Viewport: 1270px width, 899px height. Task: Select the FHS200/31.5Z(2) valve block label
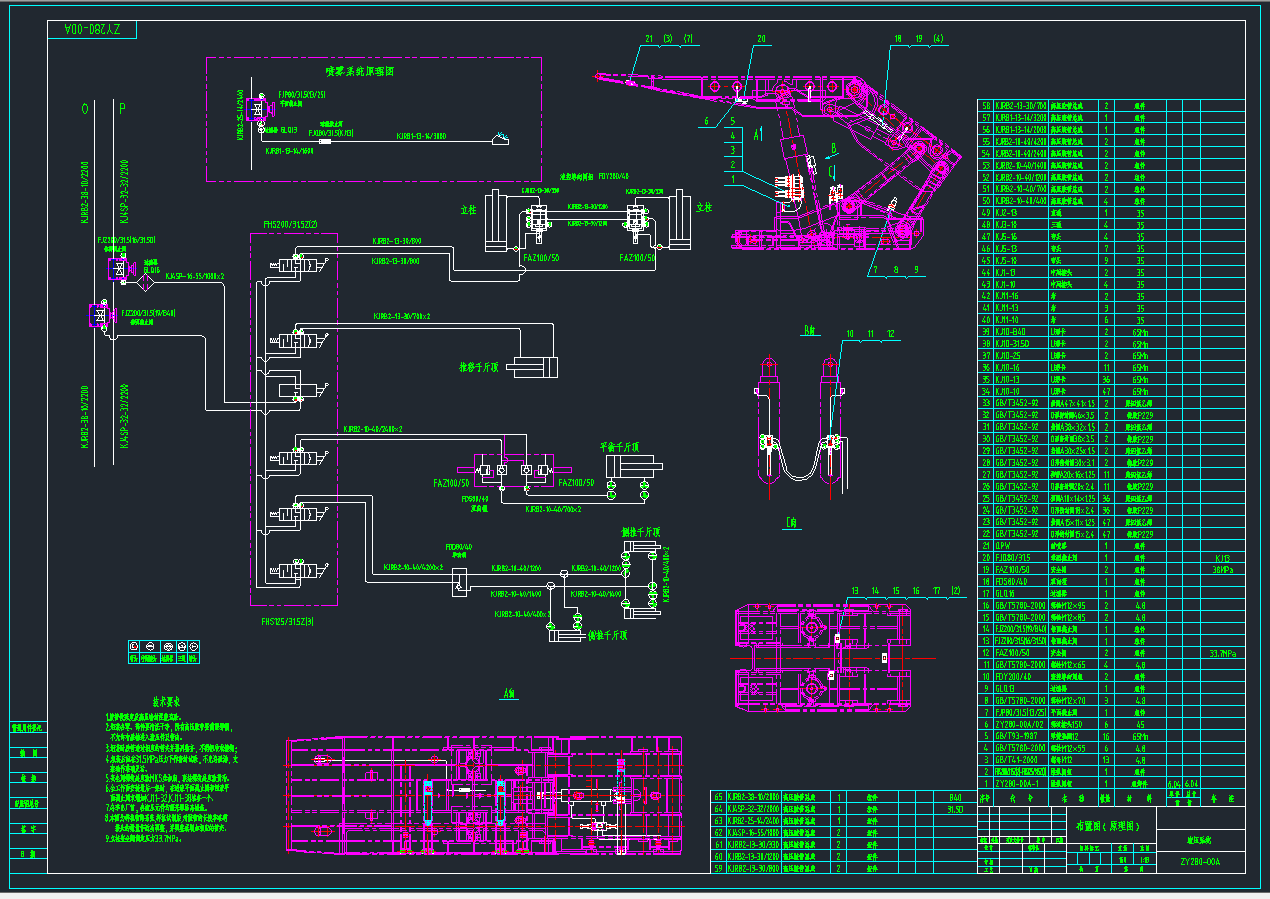click(290, 224)
